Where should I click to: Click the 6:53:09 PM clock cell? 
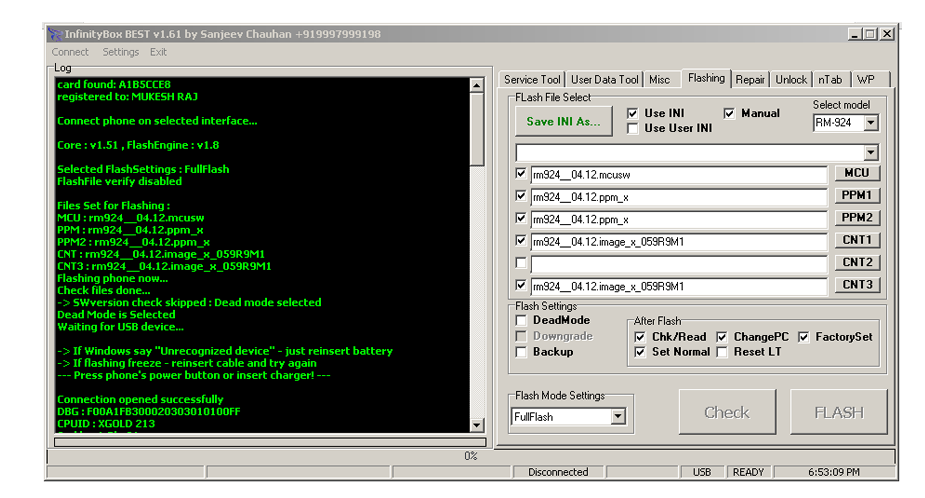(834, 472)
